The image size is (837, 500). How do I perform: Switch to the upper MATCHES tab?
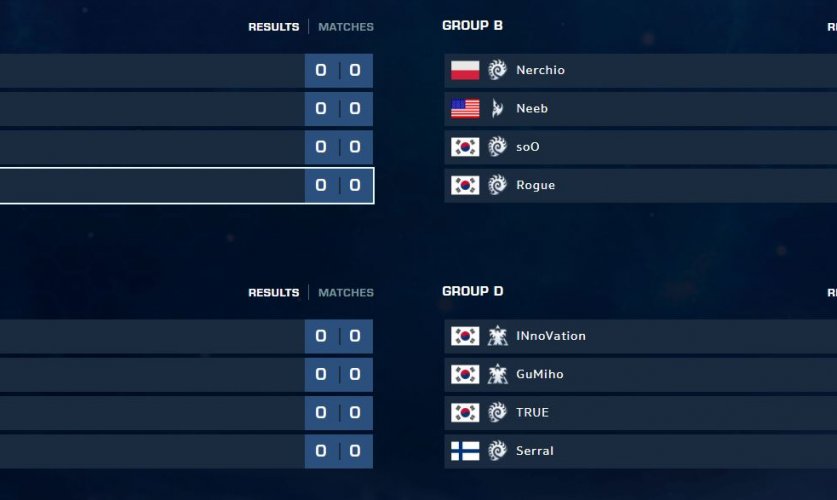[346, 27]
